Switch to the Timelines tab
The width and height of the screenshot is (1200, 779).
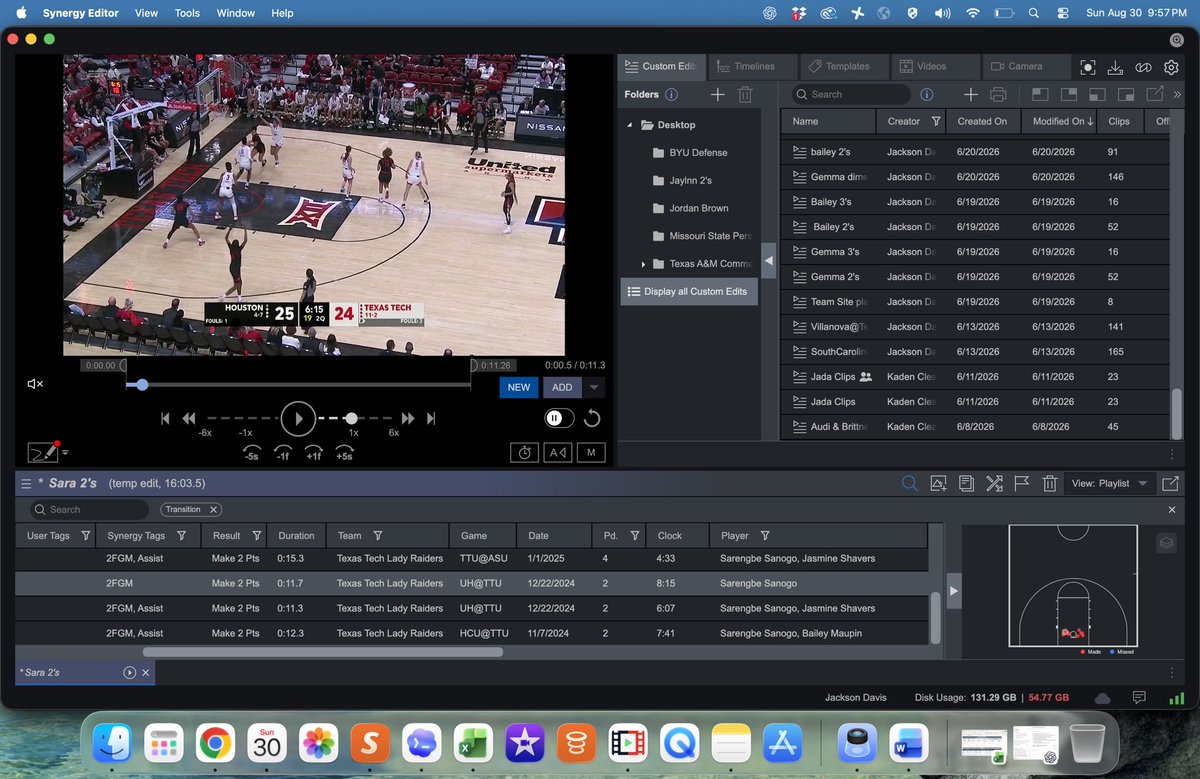coord(752,66)
